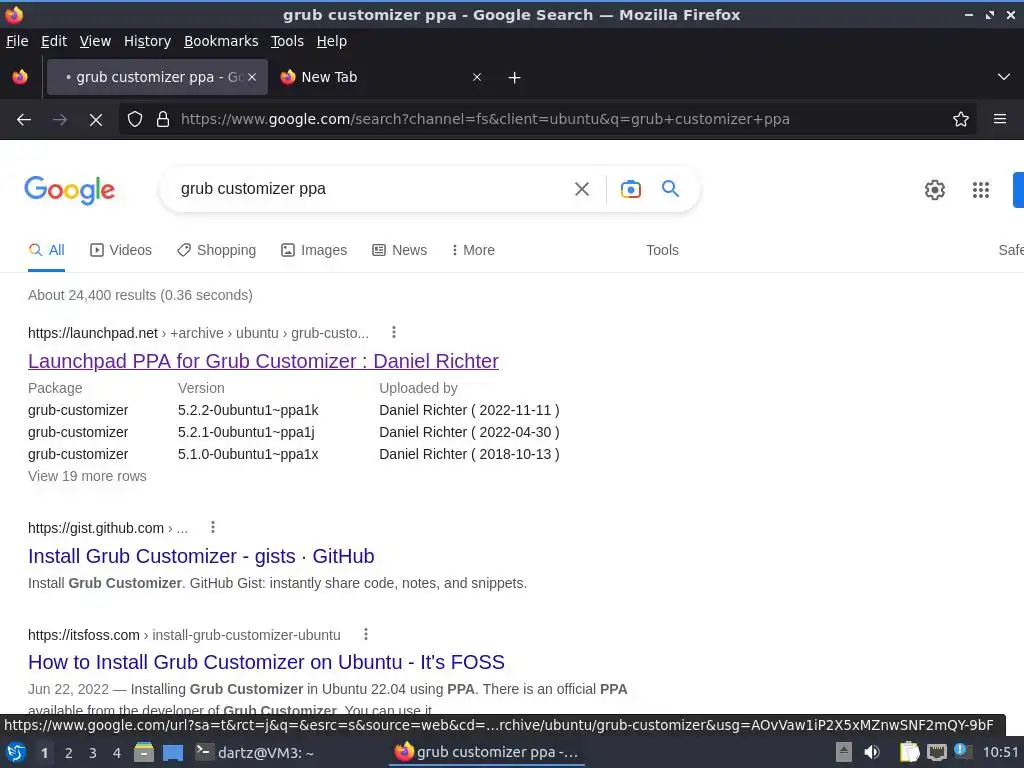Open the search Tools options

click(662, 250)
